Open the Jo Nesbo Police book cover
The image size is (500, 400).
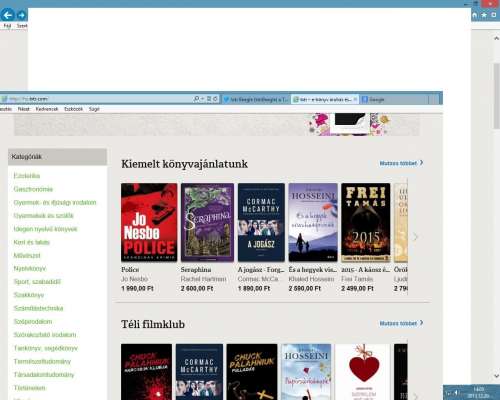click(149, 222)
